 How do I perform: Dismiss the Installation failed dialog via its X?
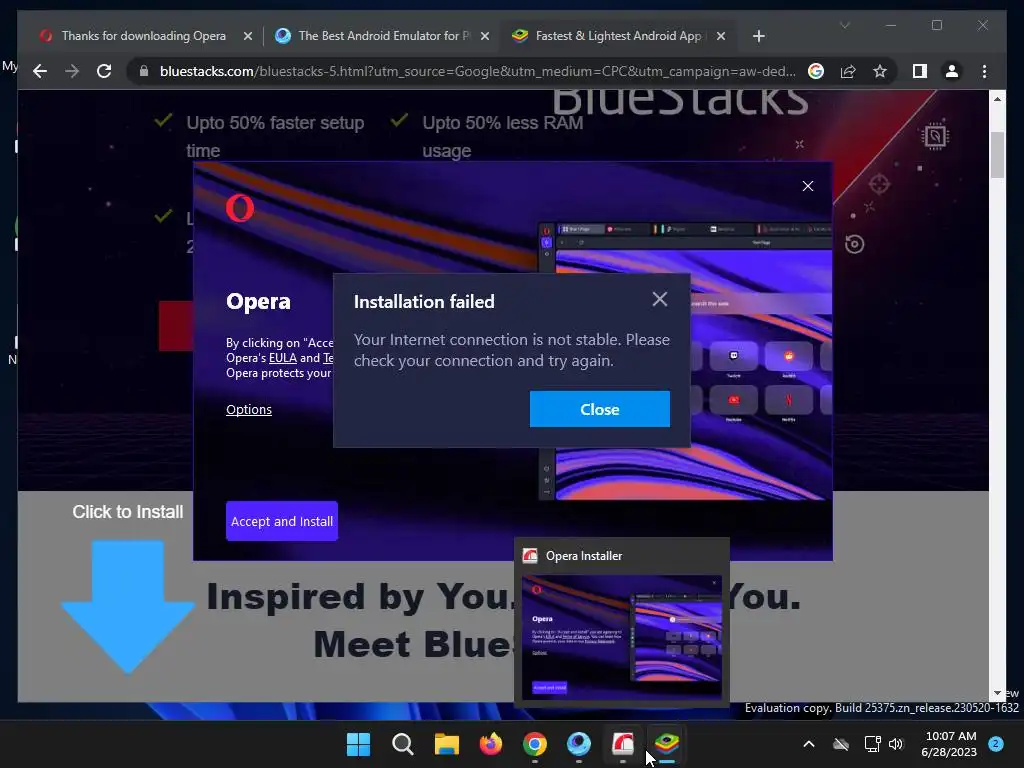point(660,299)
